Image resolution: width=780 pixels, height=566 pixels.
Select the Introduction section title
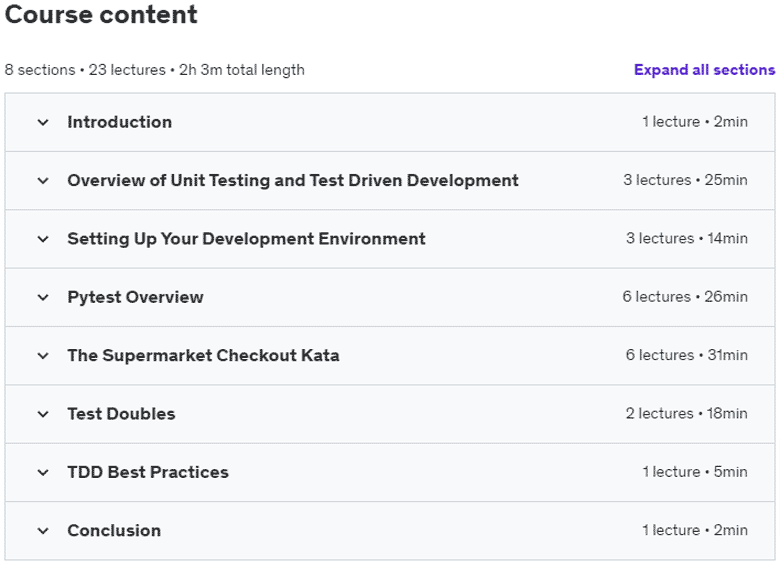click(119, 122)
